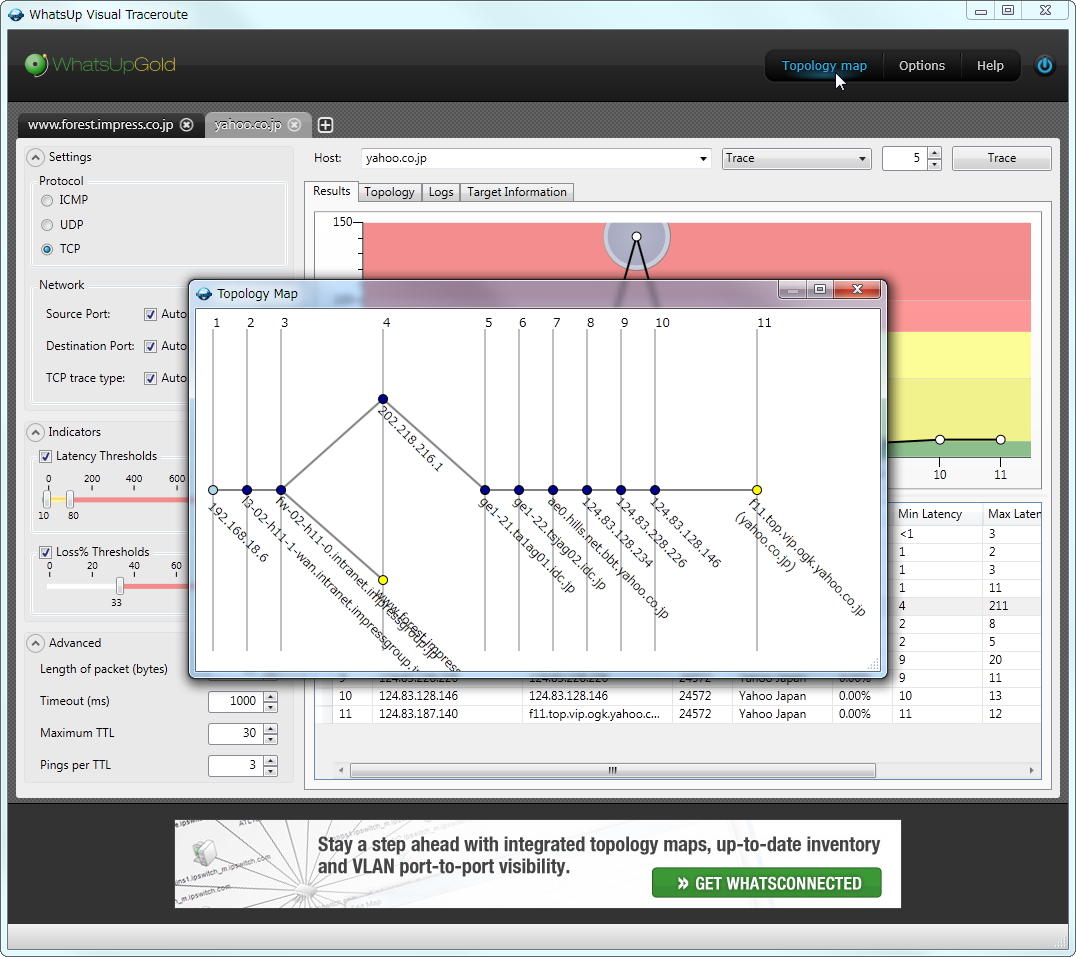Click yellow www.forest.impress node in map
The image size is (1076, 957).
pyautogui.click(x=383, y=580)
